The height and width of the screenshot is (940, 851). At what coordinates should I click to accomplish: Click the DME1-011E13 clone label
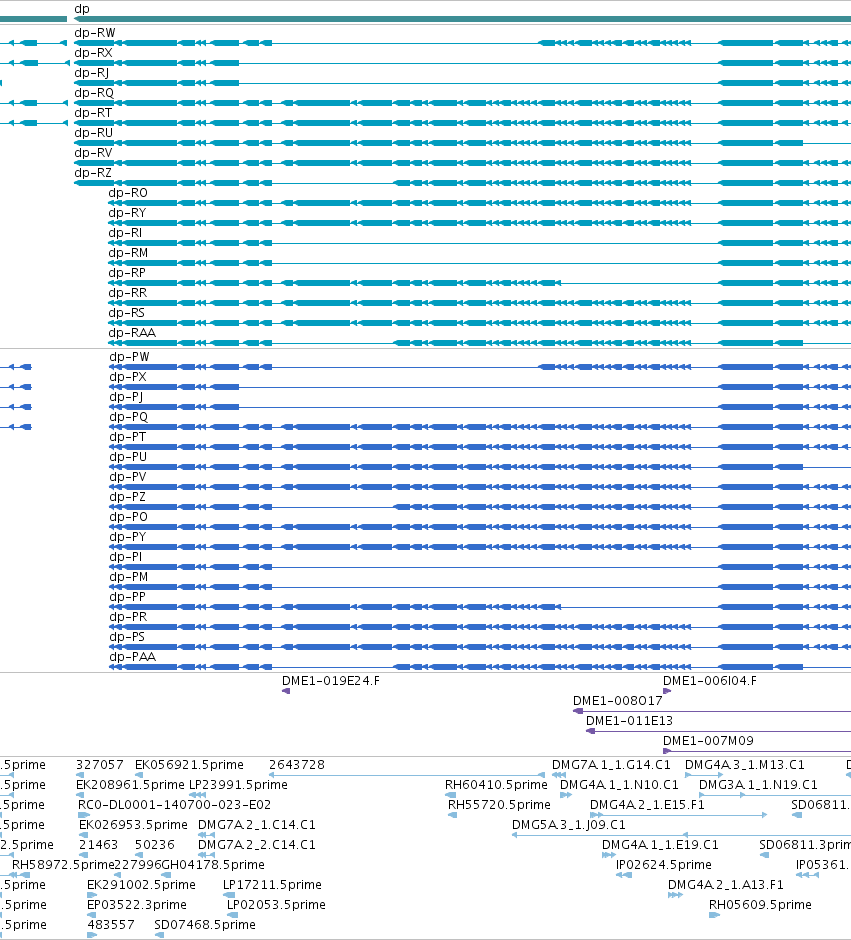(629, 721)
